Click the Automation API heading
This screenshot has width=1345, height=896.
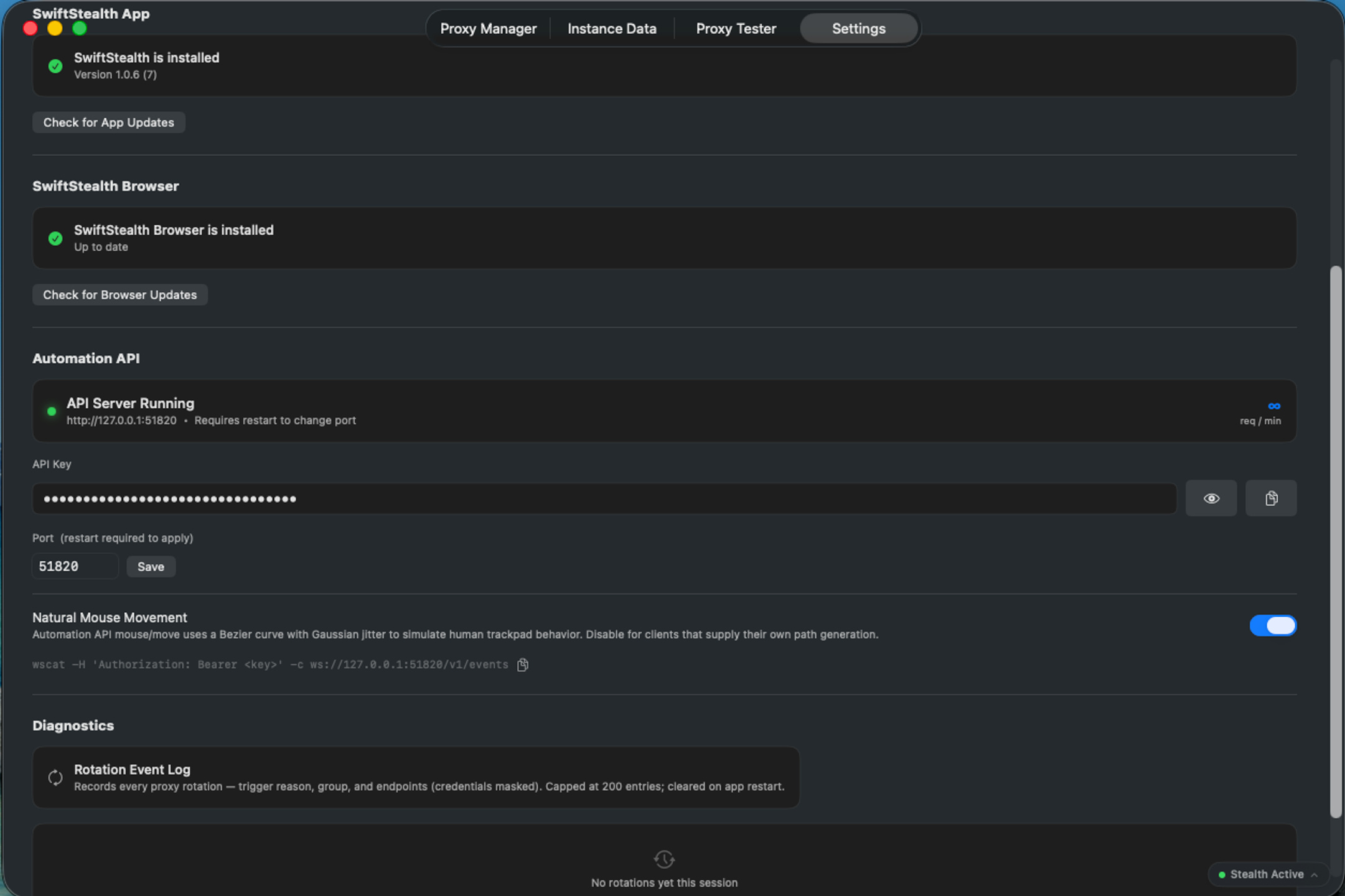(x=86, y=358)
